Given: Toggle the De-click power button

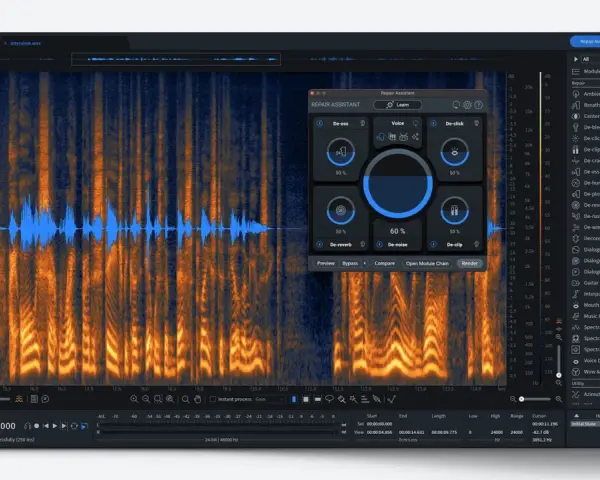Looking at the screenshot, I should pos(433,123).
